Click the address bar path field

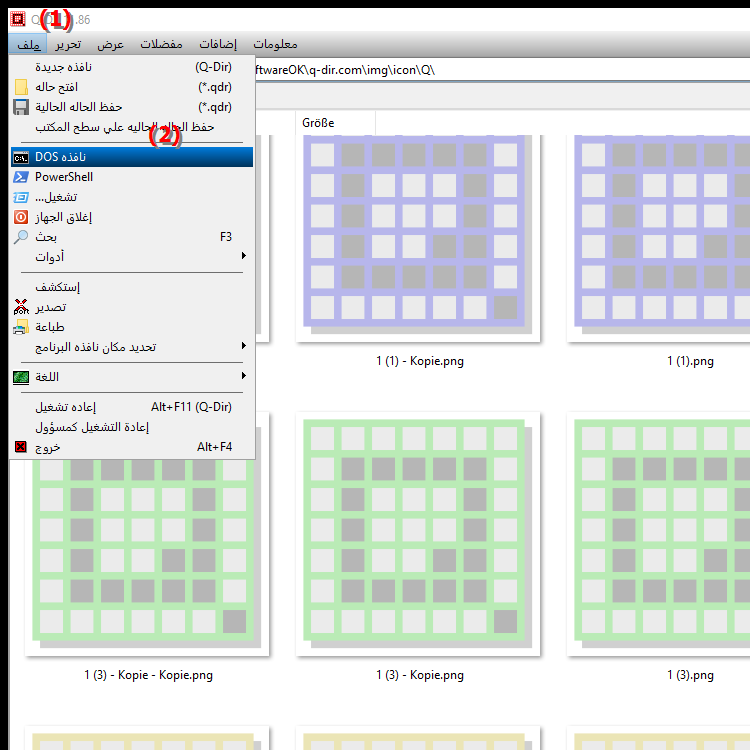tap(502, 70)
